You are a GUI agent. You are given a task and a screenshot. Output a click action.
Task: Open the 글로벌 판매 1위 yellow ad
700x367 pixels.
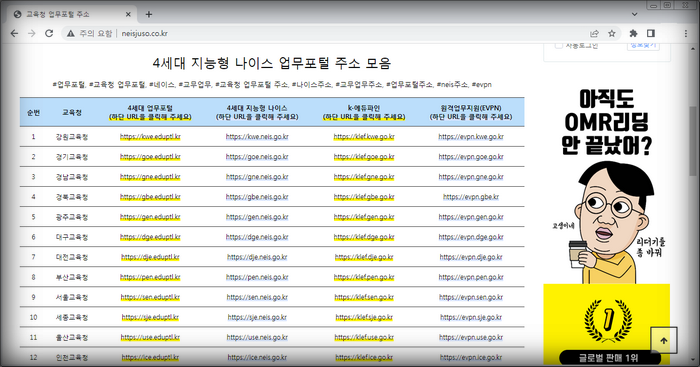pos(606,325)
